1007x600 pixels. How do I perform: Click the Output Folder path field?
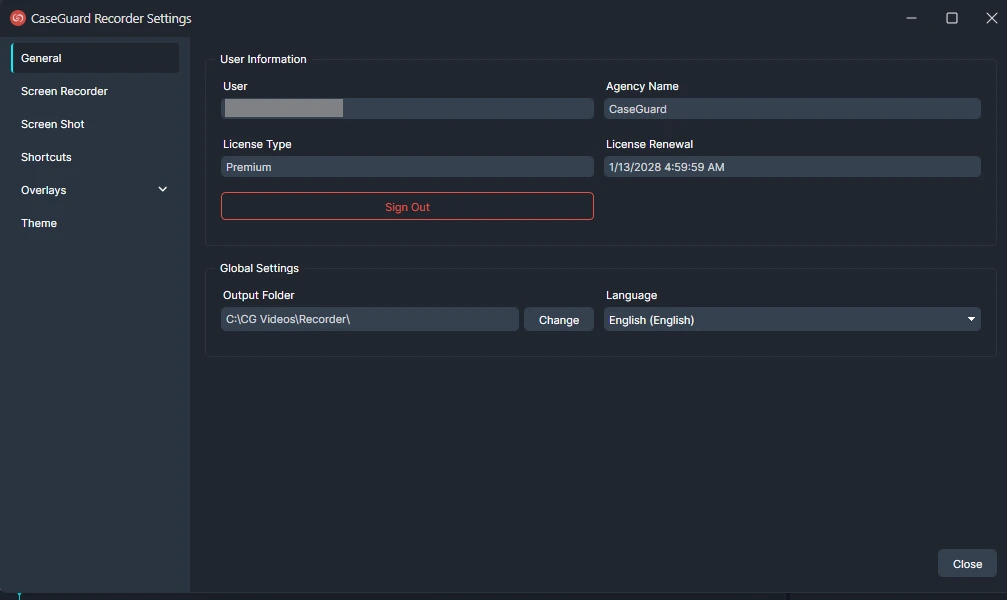tap(369, 319)
